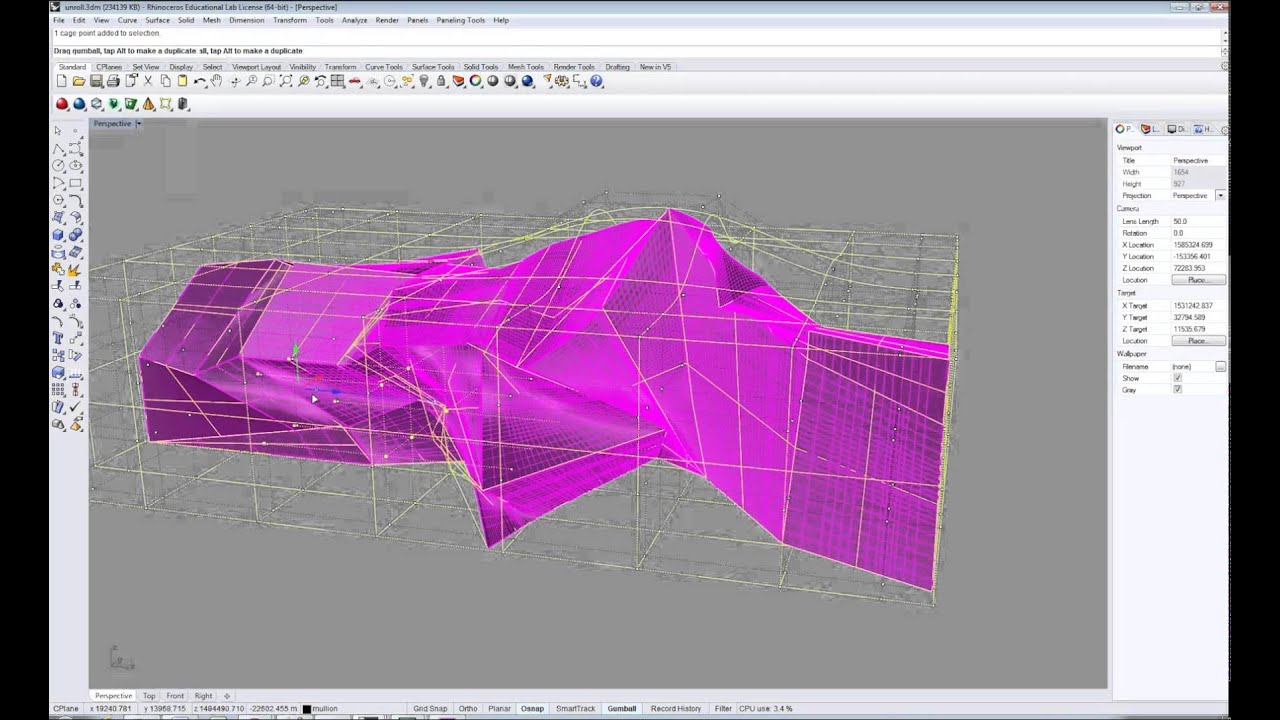Click the light bulb hide-objects icon
Image resolution: width=1280 pixels, height=720 pixels.
point(424,81)
